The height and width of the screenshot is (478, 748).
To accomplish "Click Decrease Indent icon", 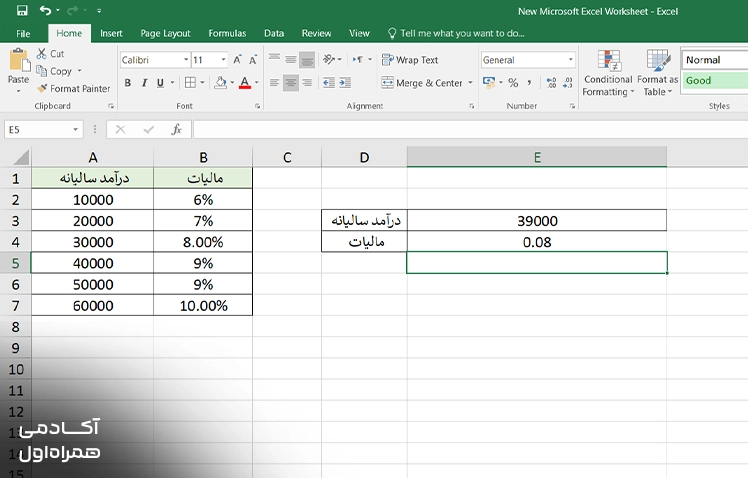I will [x=329, y=83].
